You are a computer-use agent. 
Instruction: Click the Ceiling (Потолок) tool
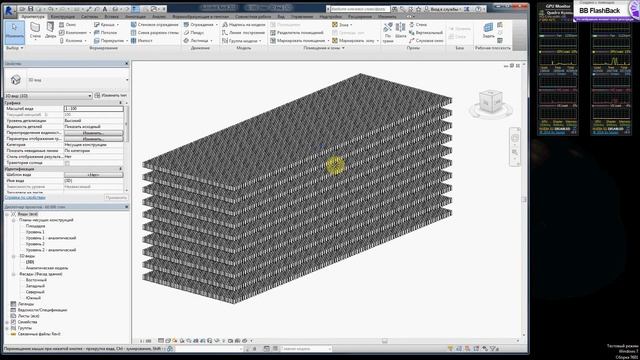pyautogui.click(x=106, y=32)
